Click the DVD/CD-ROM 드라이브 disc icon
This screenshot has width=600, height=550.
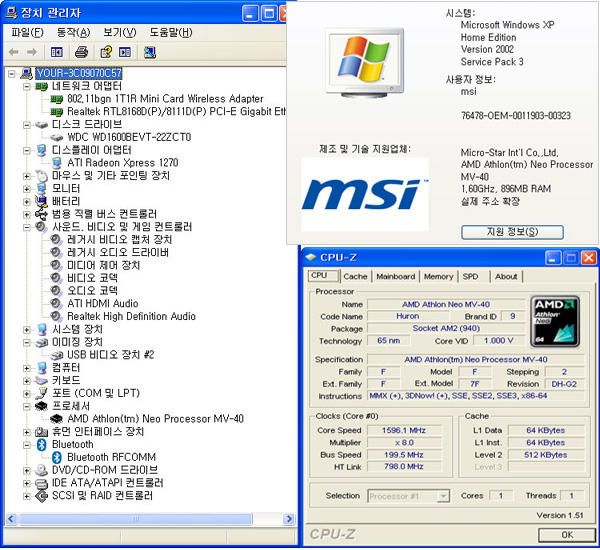point(41,470)
